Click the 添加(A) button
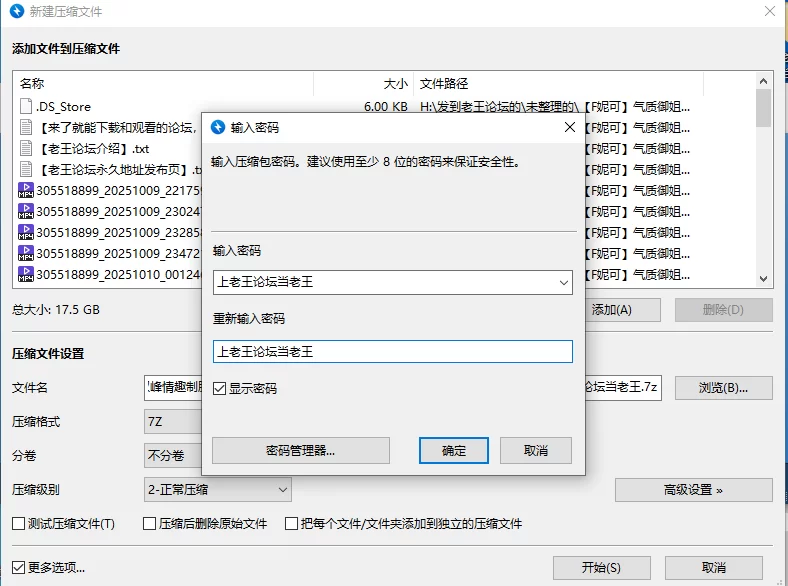788x586 pixels. [x=622, y=310]
